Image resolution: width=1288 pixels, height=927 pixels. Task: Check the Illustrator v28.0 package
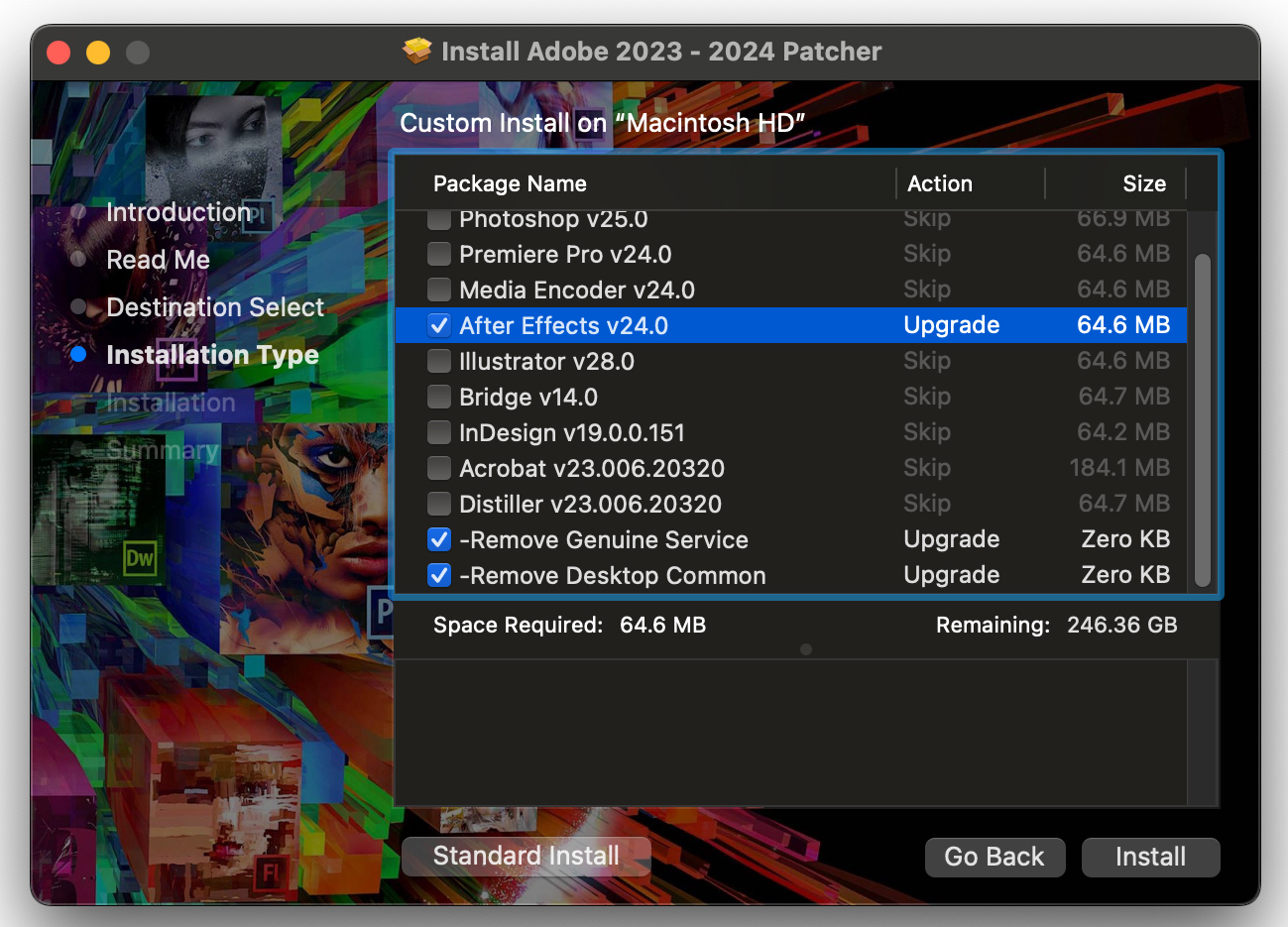(x=438, y=361)
